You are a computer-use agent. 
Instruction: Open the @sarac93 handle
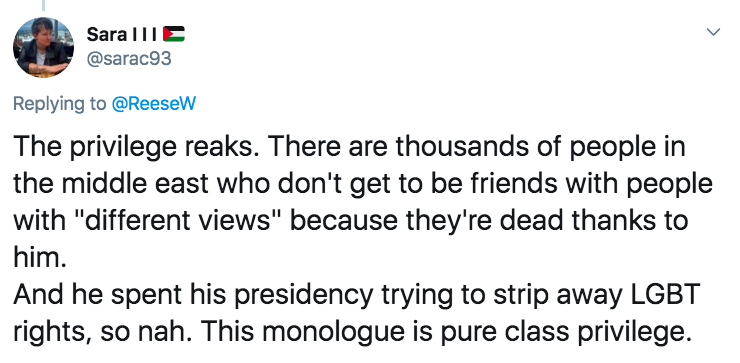tap(129, 59)
